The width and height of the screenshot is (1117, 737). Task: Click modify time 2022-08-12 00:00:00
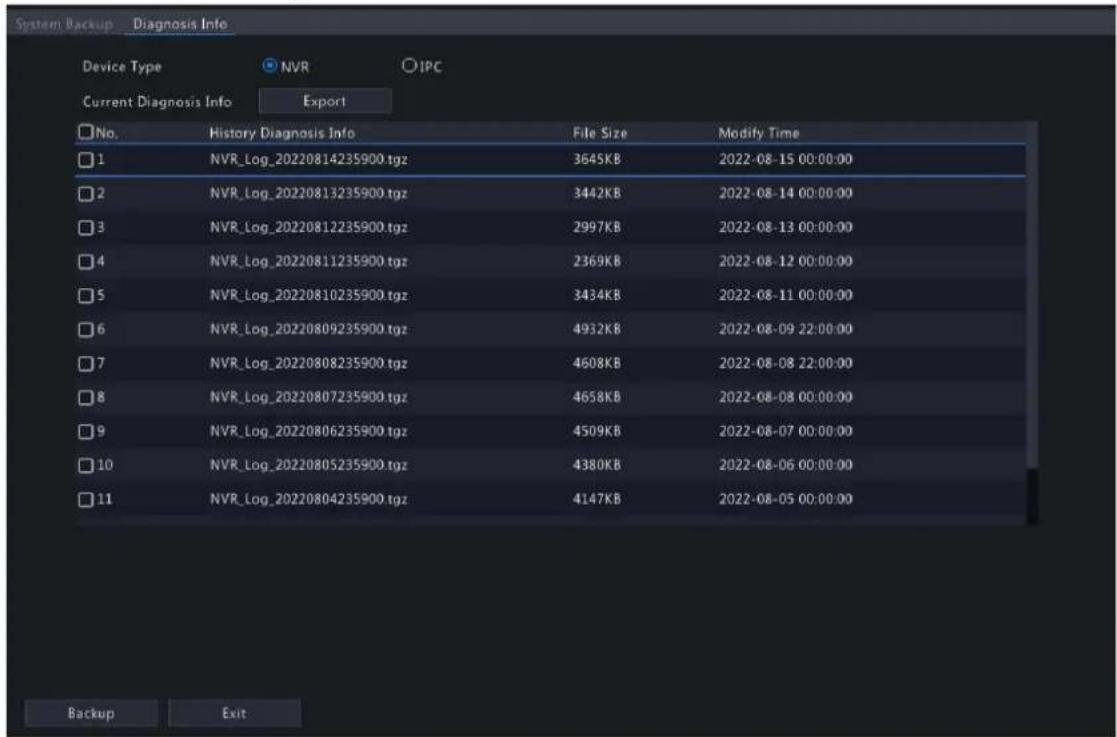[785, 261]
